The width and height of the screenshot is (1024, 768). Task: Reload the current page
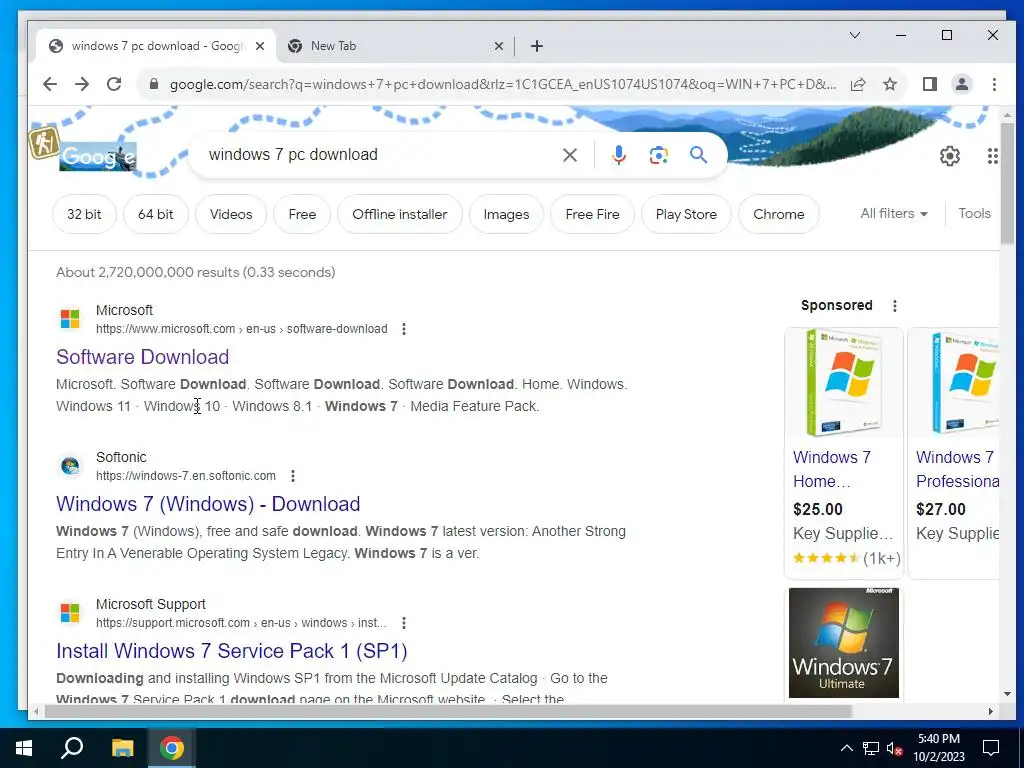(x=114, y=84)
